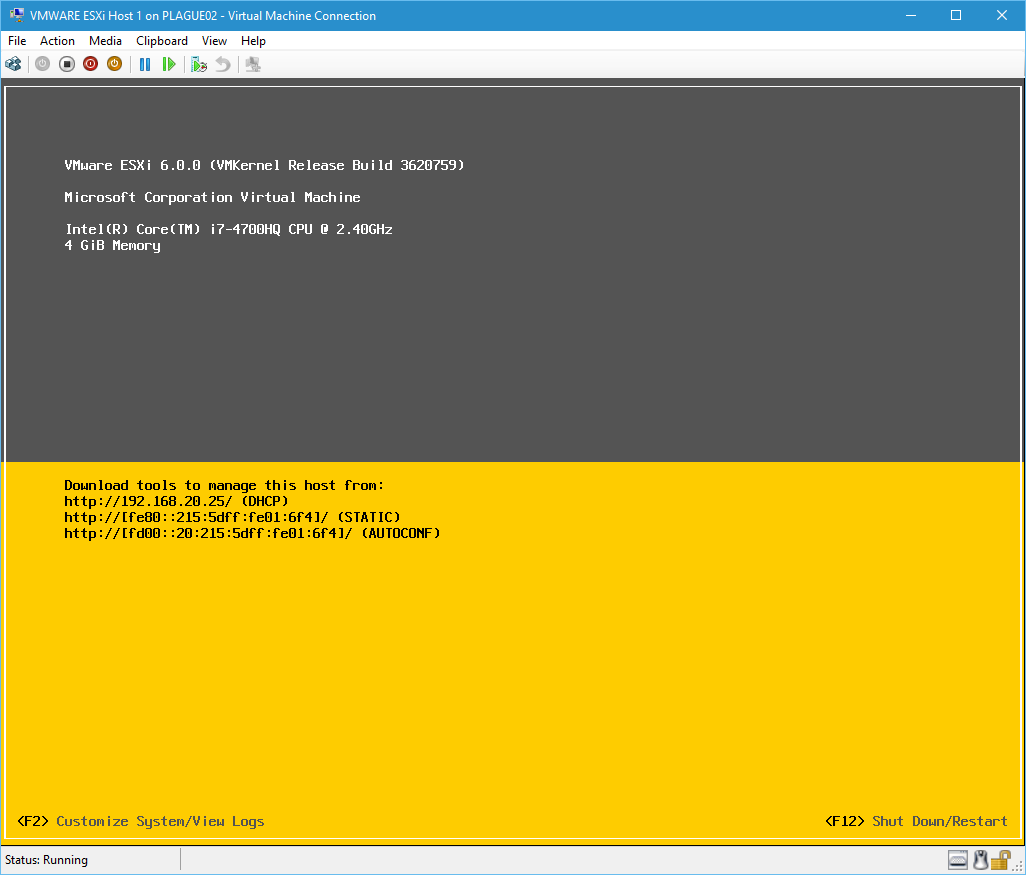Click the enhanced session toolbar icon

[x=253, y=64]
